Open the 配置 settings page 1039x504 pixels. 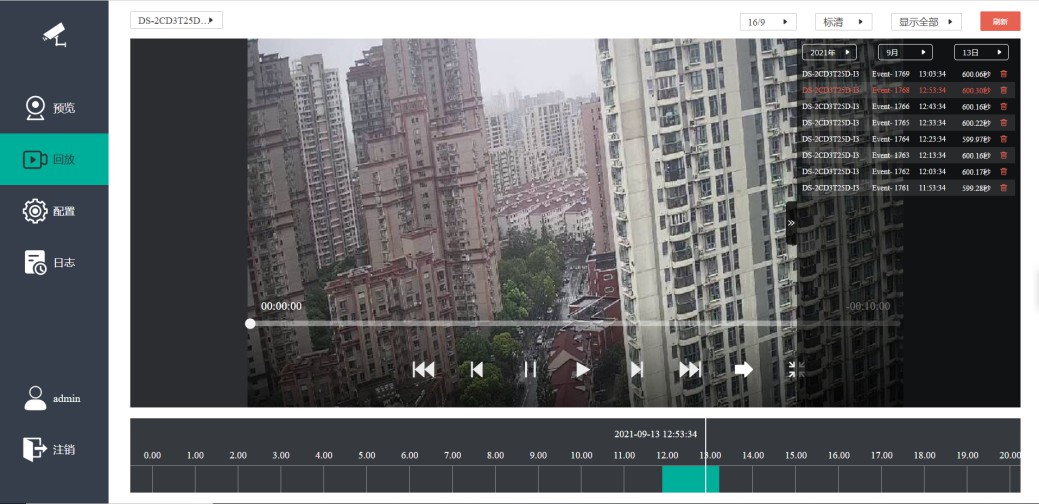coord(54,211)
